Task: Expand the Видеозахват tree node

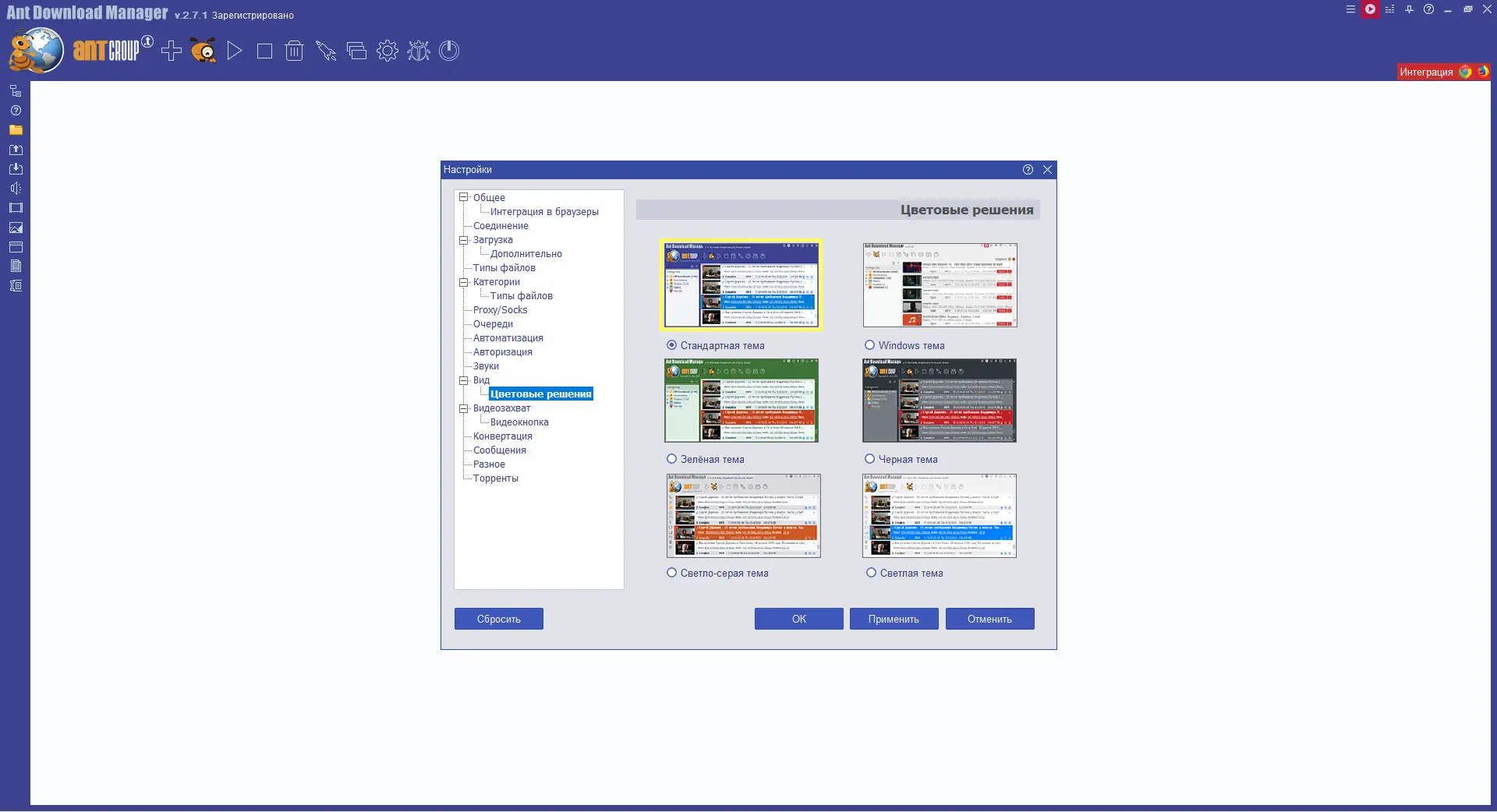Action: (x=464, y=408)
